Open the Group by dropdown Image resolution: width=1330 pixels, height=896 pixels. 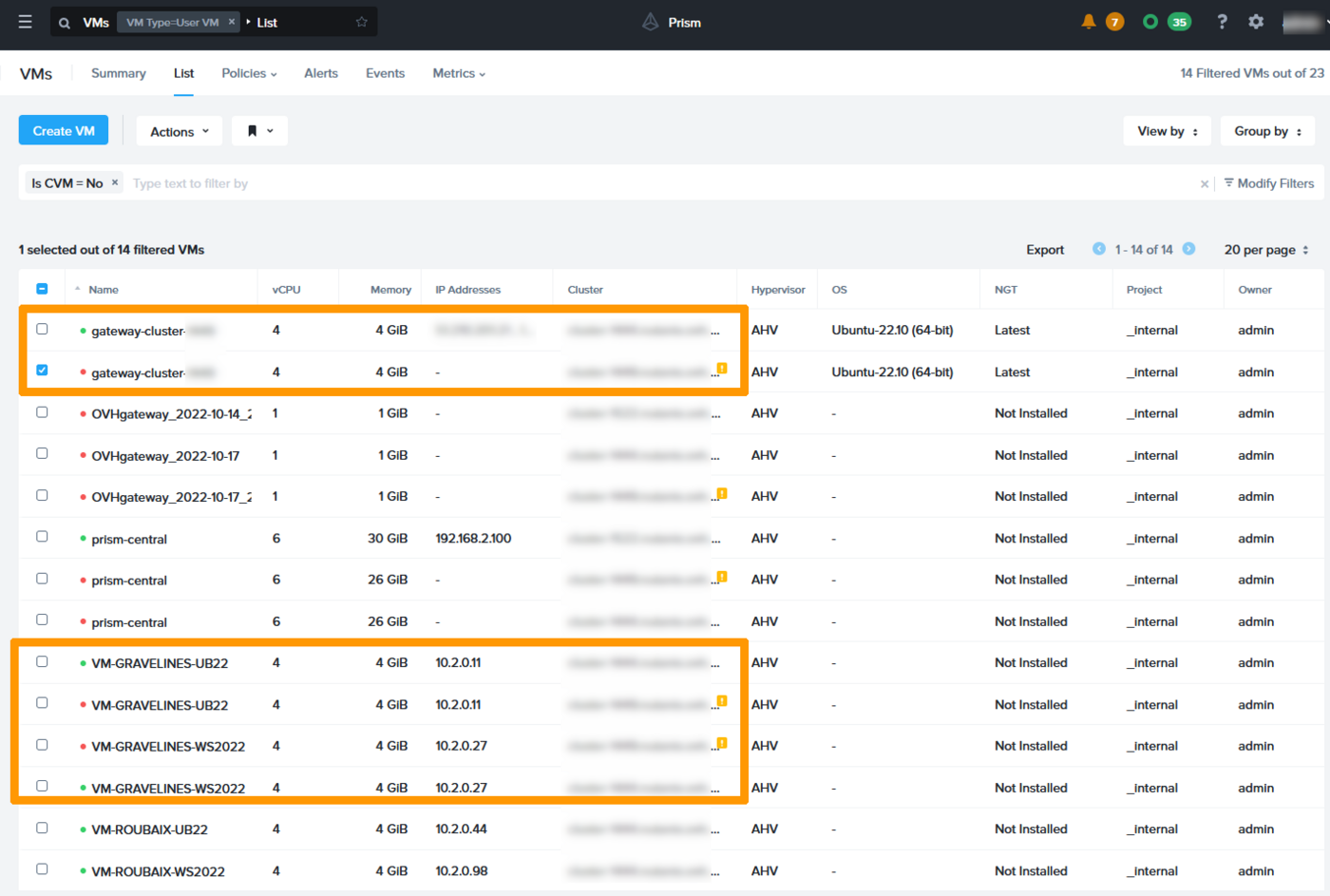[1267, 131]
